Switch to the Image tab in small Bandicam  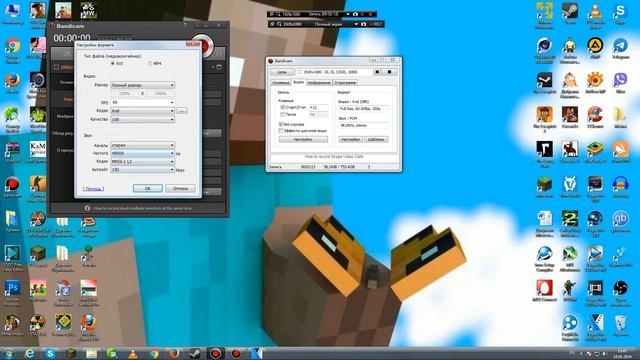click(x=319, y=83)
